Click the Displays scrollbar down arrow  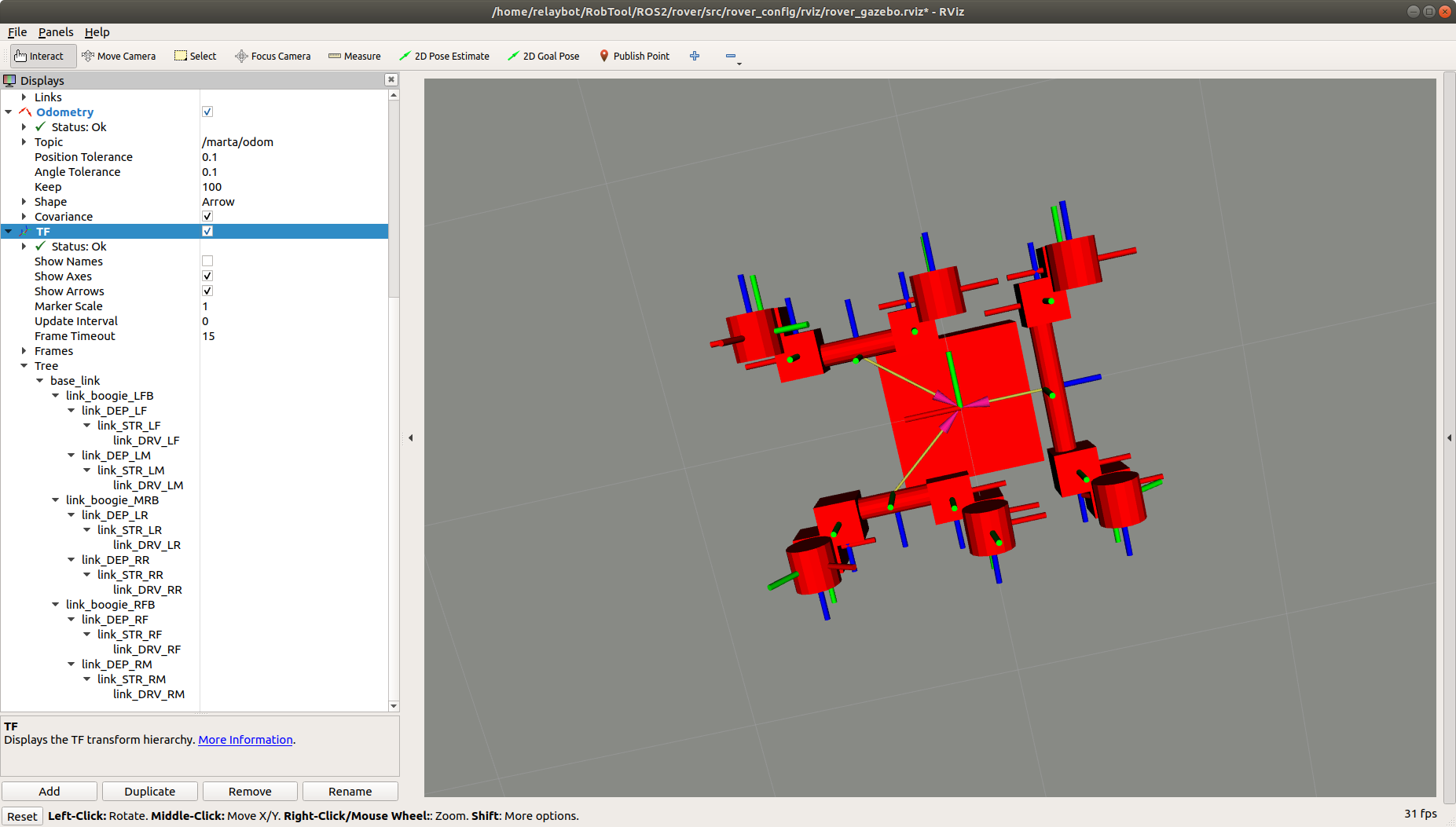pyautogui.click(x=394, y=706)
